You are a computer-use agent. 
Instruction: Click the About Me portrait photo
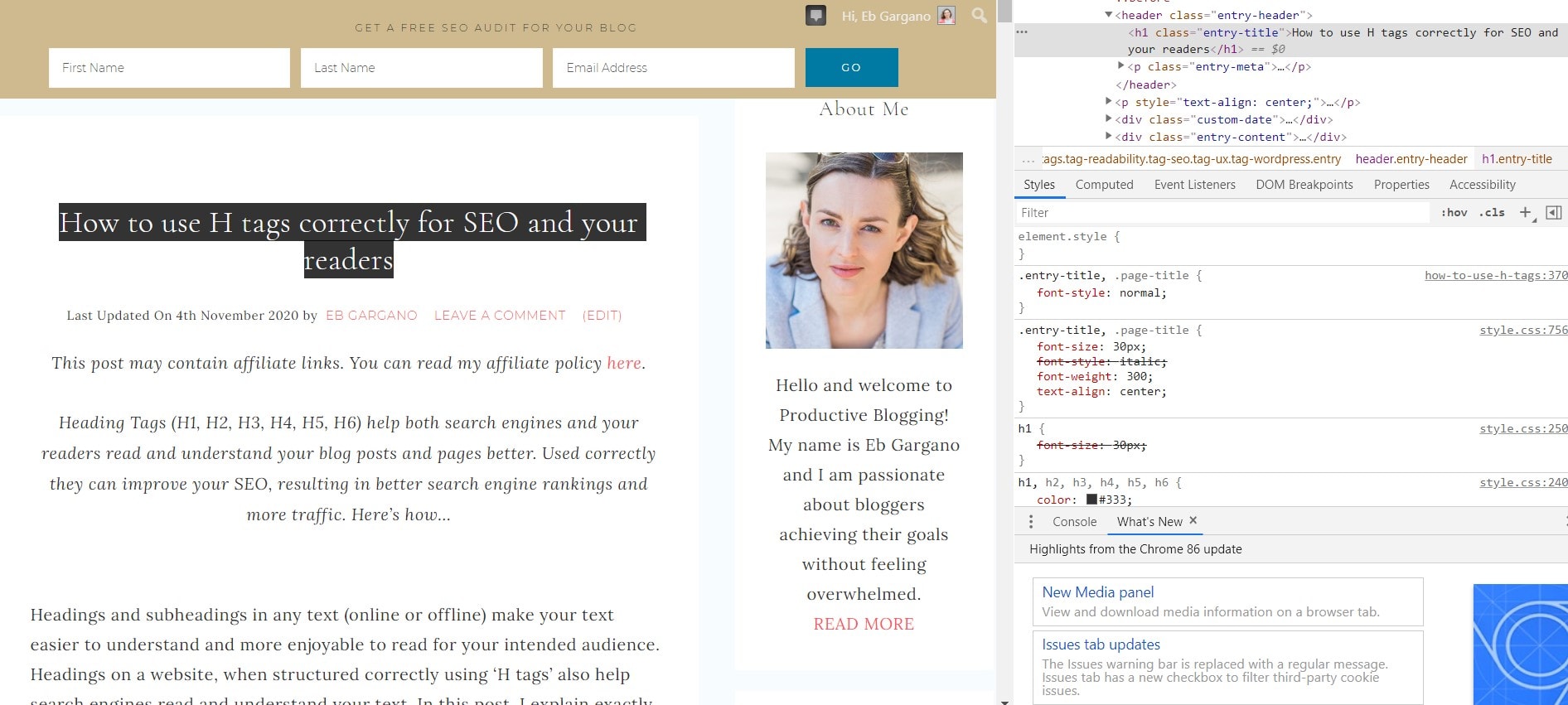(x=864, y=250)
